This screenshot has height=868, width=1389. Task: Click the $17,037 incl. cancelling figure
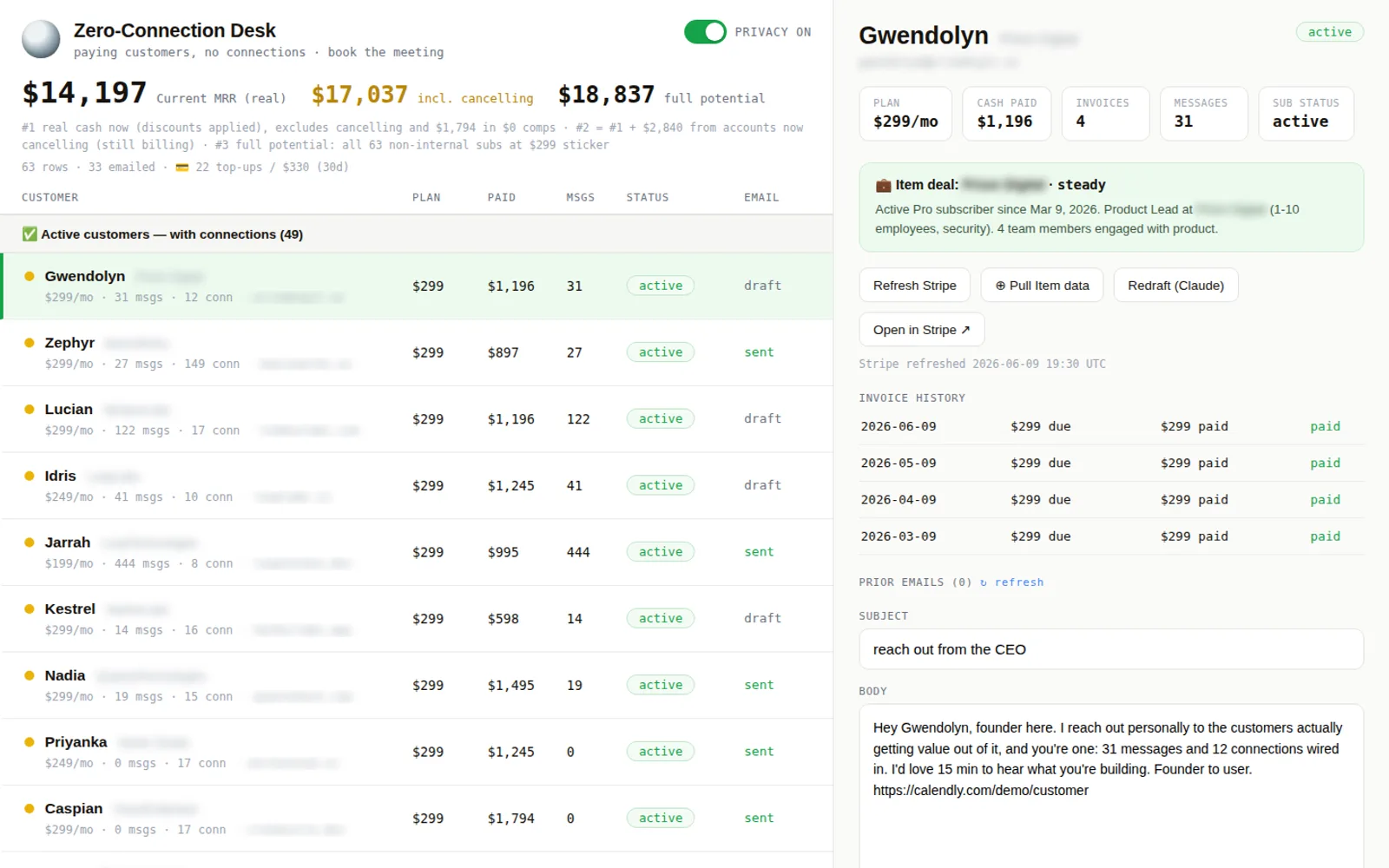pyautogui.click(x=359, y=95)
